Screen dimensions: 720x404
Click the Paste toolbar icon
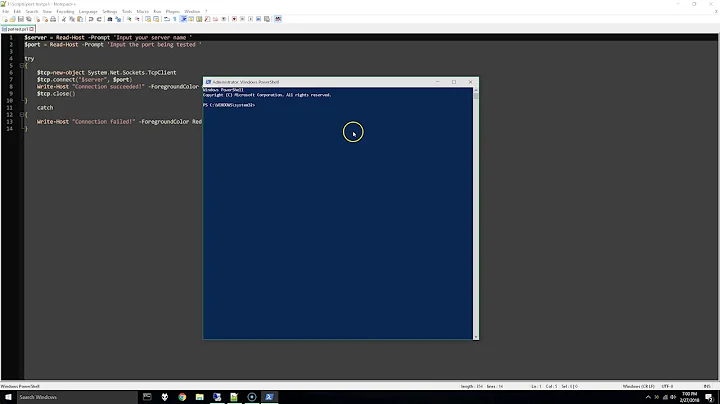click(80, 19)
